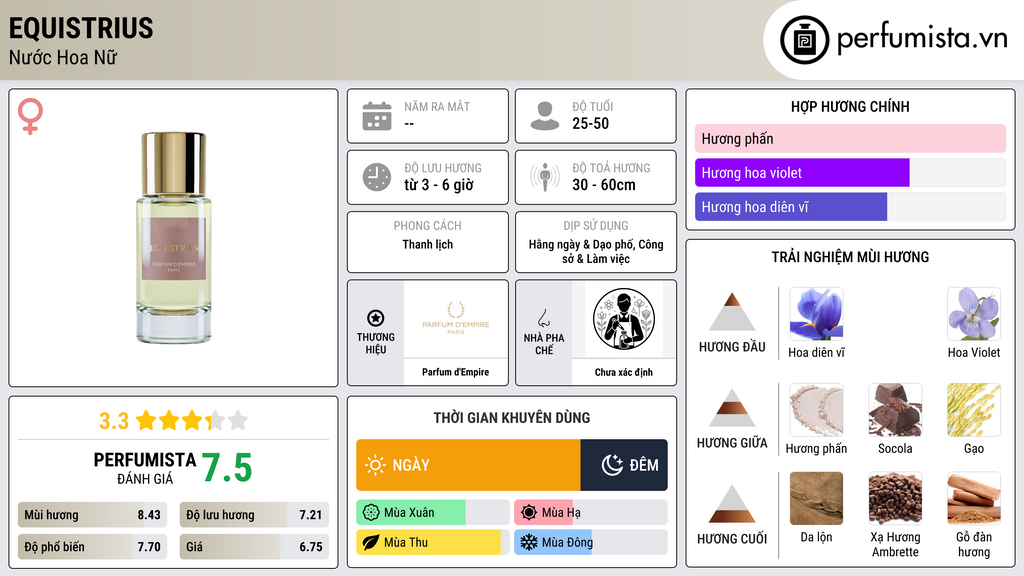Click the Độ phổ biến 7.70 score bar
The image size is (1024, 576).
(x=92, y=547)
